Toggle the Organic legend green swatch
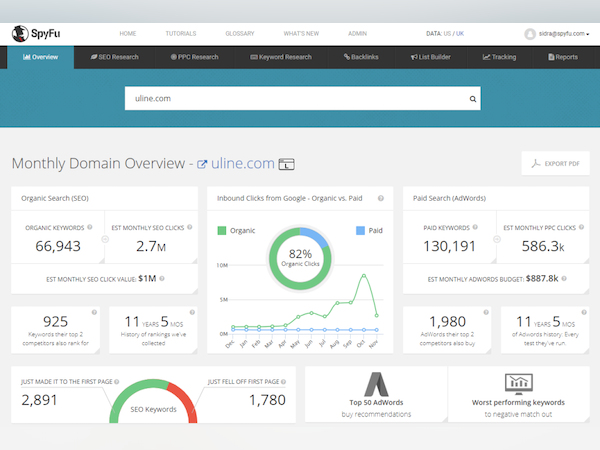 222,230
